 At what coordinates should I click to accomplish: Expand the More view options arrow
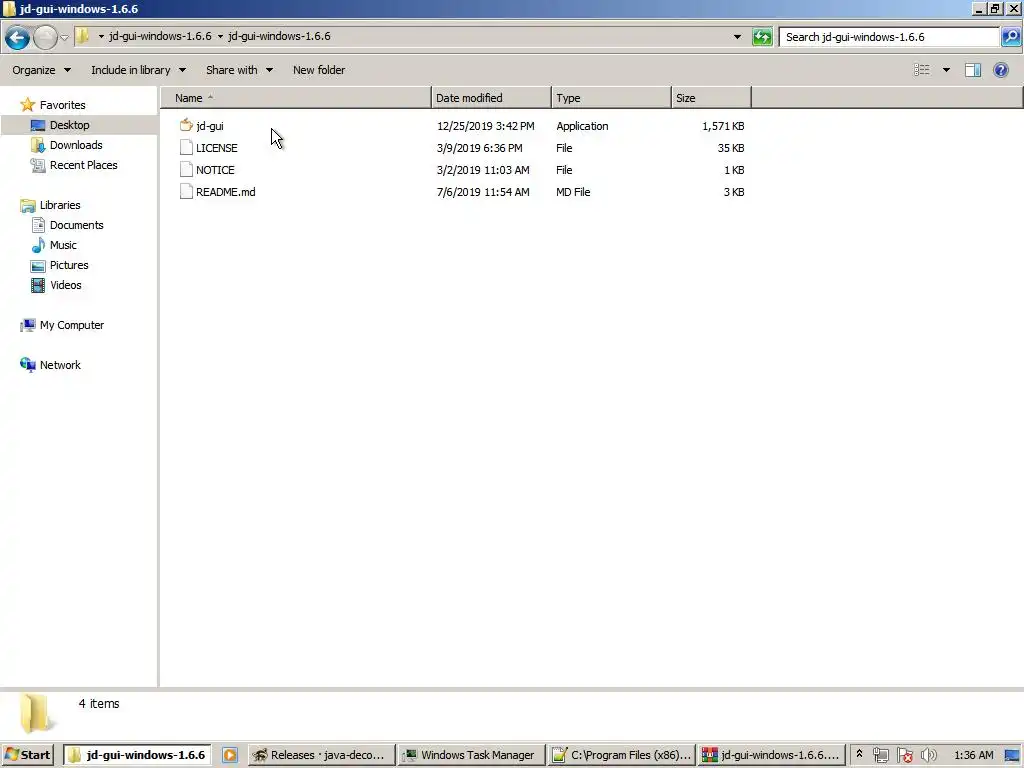click(946, 70)
